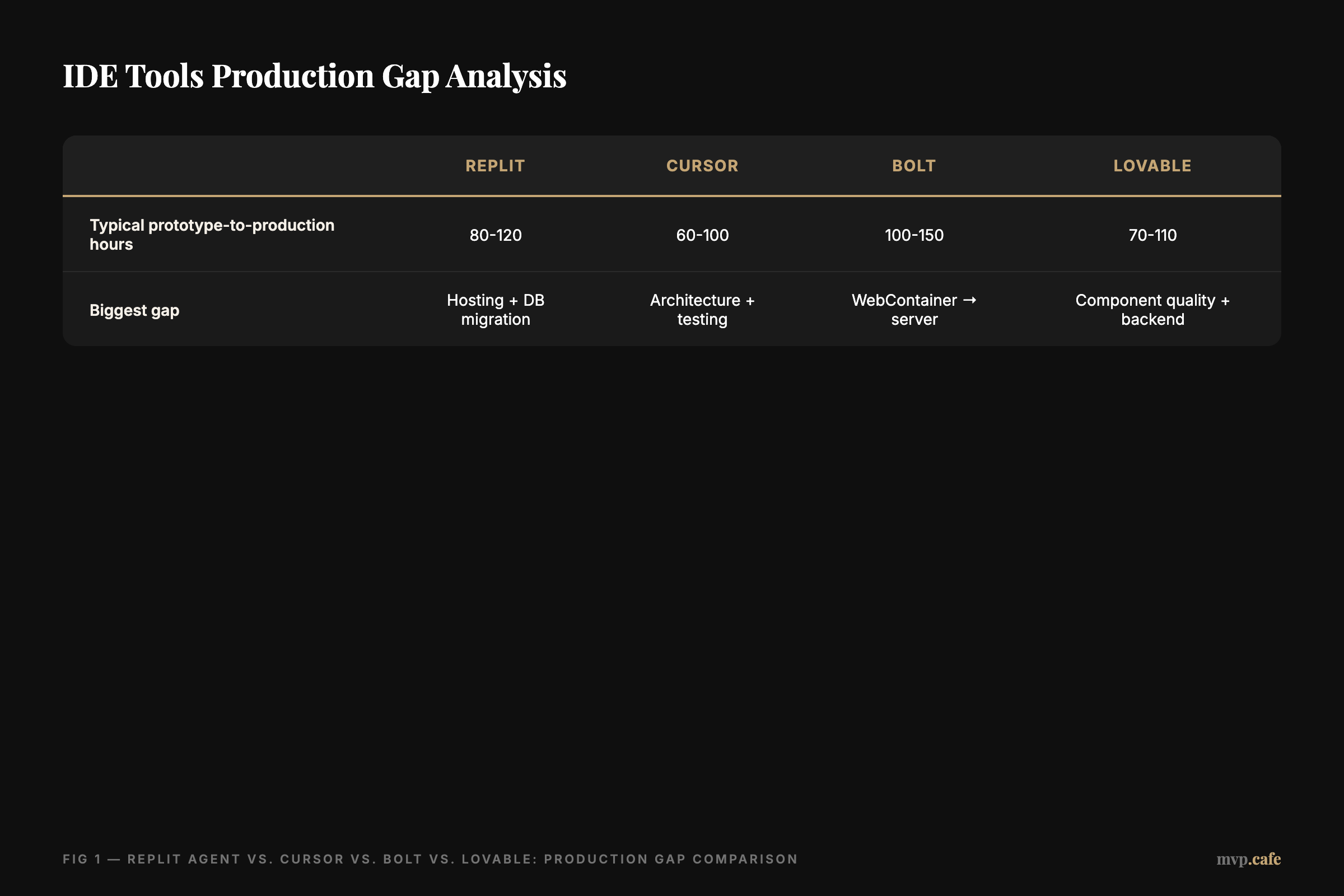Click the arrow symbol in WebContainer cell
The height and width of the screenshot is (896, 1344).
tap(970, 300)
